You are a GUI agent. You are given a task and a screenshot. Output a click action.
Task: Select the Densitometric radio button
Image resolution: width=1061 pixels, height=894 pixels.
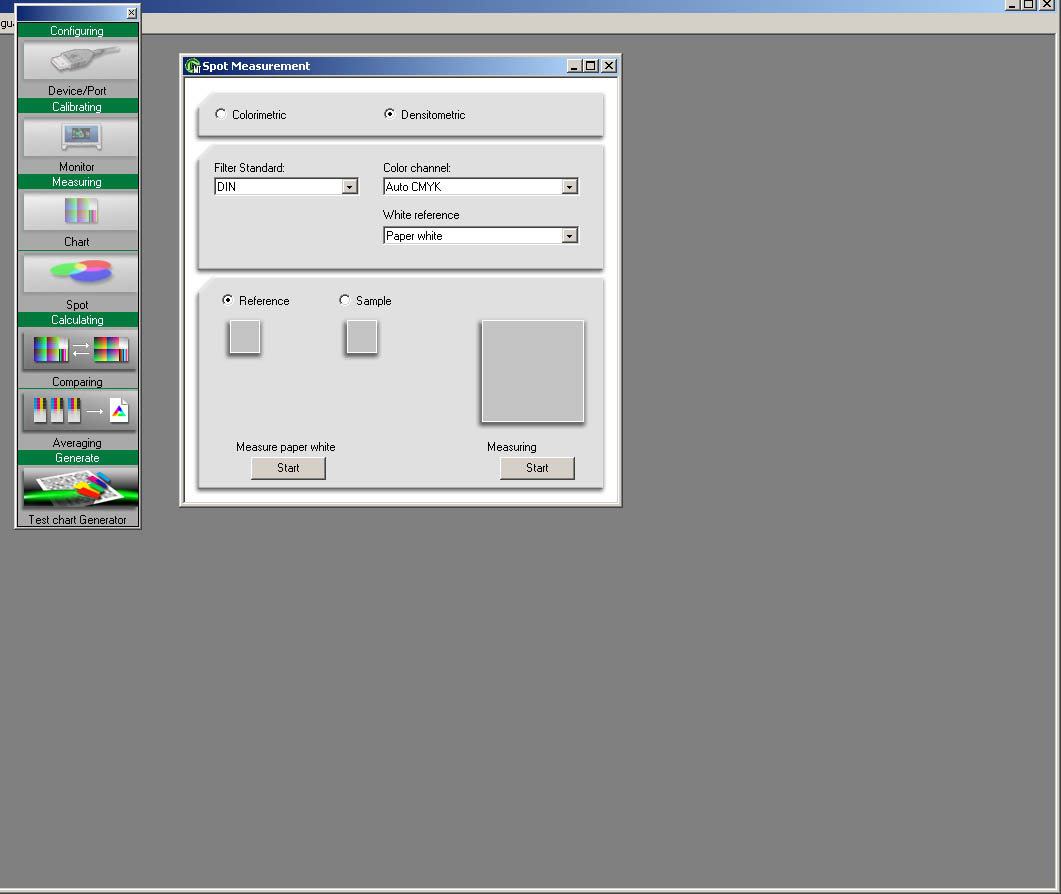(x=389, y=114)
